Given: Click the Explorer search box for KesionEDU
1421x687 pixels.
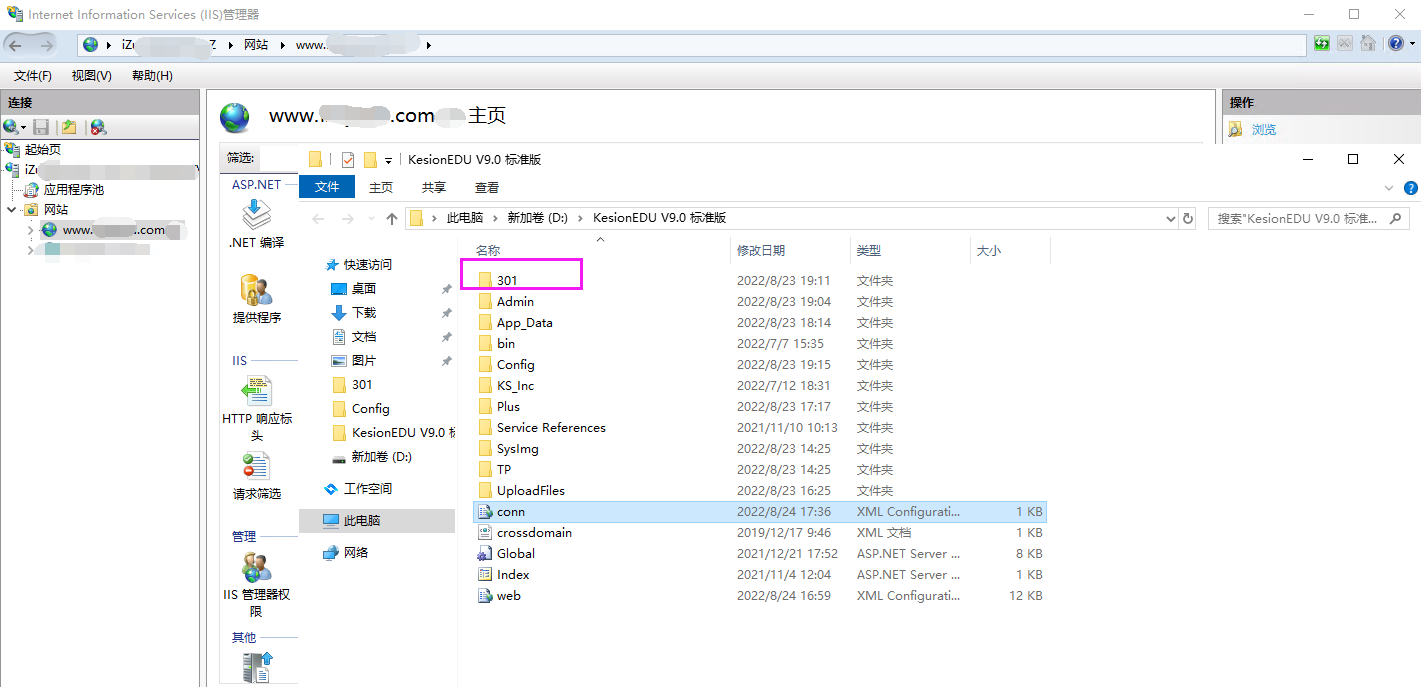Looking at the screenshot, I should (x=1298, y=218).
